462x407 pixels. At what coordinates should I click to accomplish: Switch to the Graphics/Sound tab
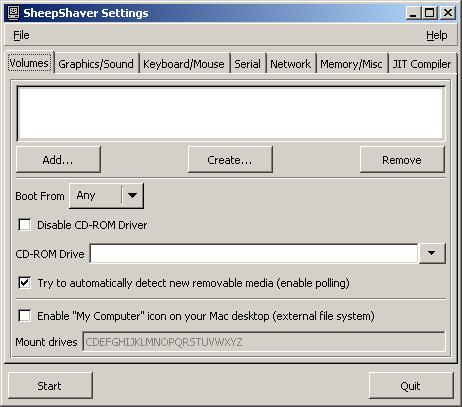[x=96, y=64]
